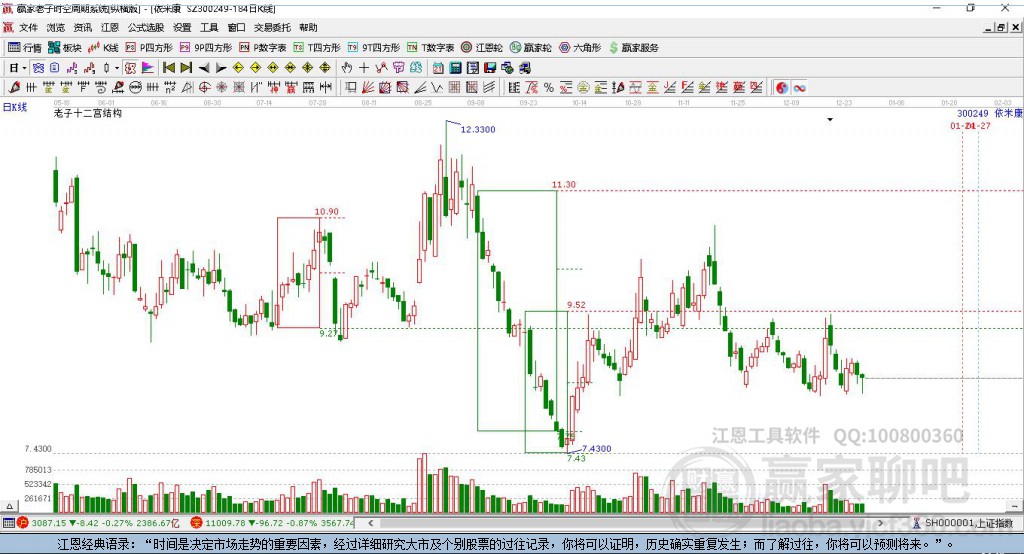Open the calculator icon
Image resolution: width=1024 pixels, height=554 pixels.
pos(455,68)
